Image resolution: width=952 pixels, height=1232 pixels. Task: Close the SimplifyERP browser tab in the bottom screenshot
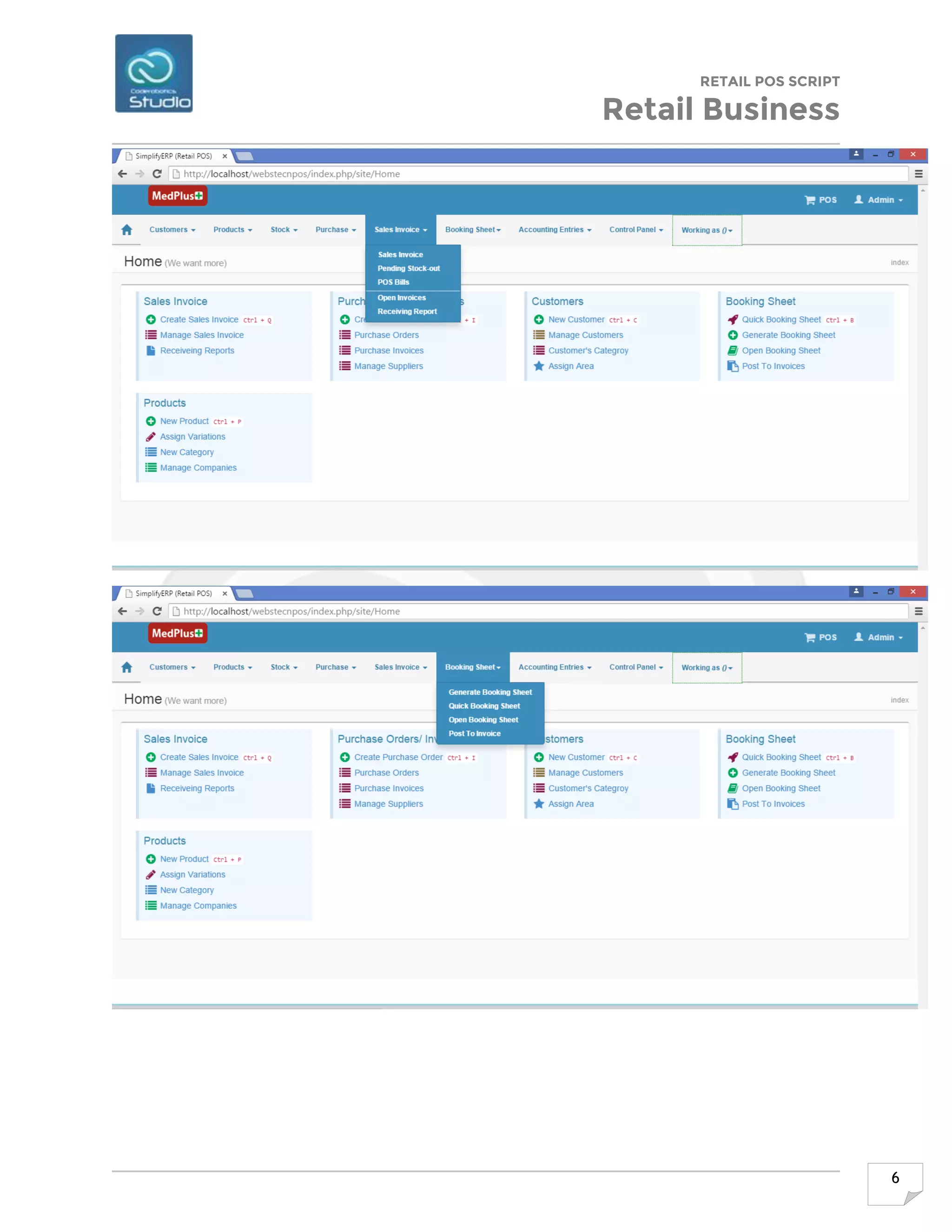pyautogui.click(x=225, y=593)
